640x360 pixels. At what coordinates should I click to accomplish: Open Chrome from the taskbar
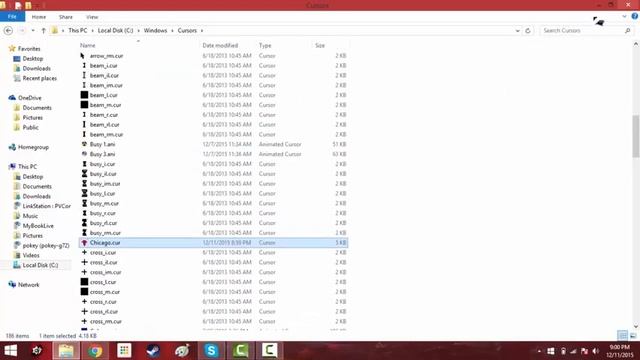[x=95, y=351]
